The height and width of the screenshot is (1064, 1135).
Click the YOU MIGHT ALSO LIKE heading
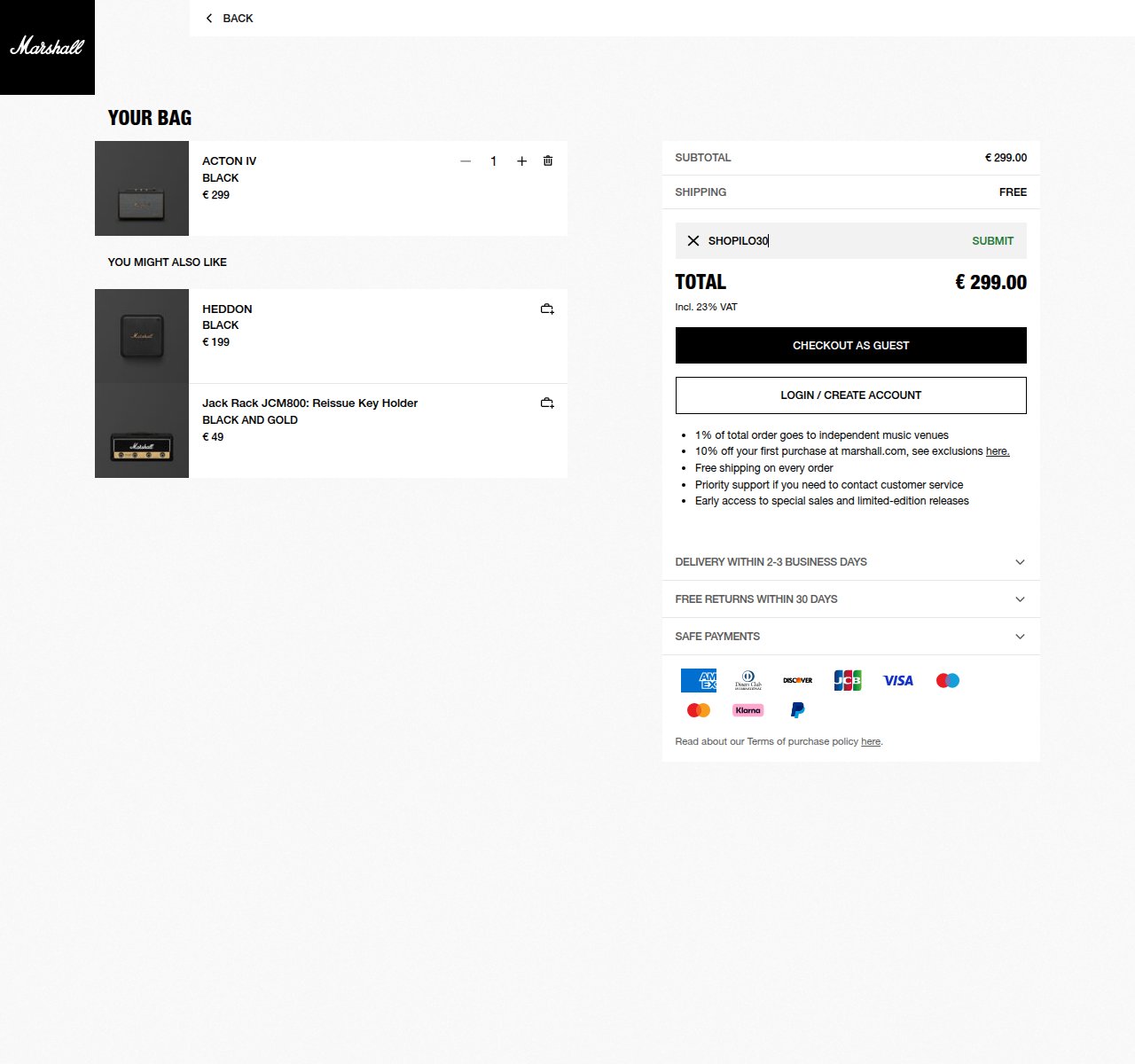tap(168, 262)
